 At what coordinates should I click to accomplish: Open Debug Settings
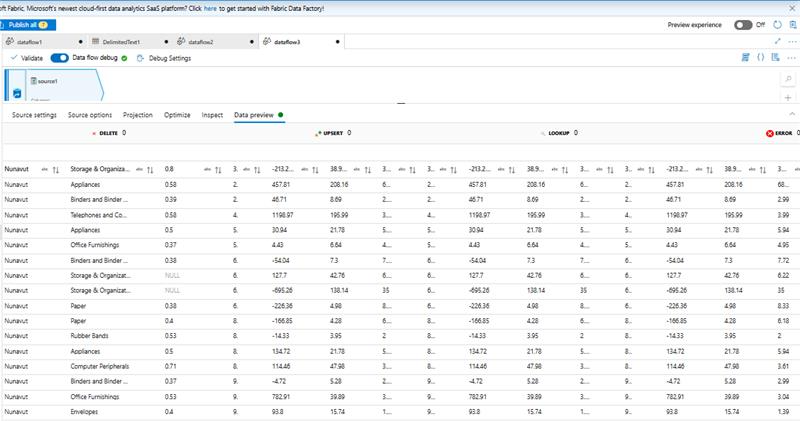click(x=164, y=58)
